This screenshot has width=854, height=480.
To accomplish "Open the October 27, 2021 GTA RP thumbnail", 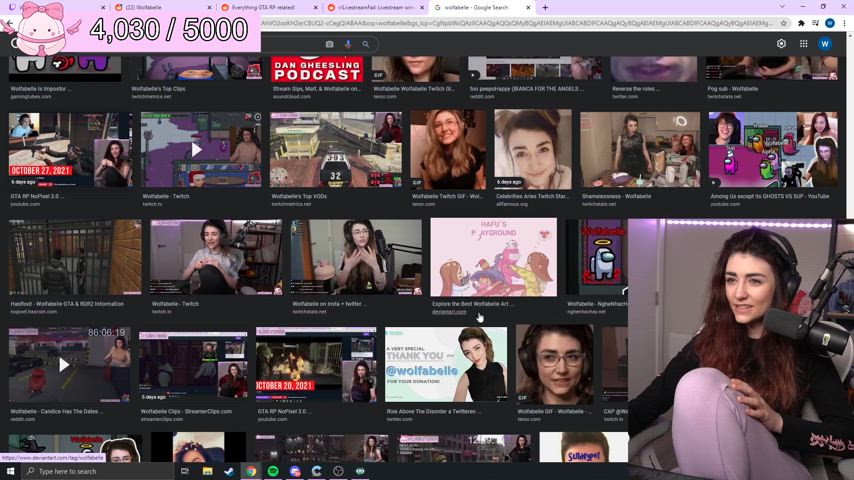I will tap(70, 150).
